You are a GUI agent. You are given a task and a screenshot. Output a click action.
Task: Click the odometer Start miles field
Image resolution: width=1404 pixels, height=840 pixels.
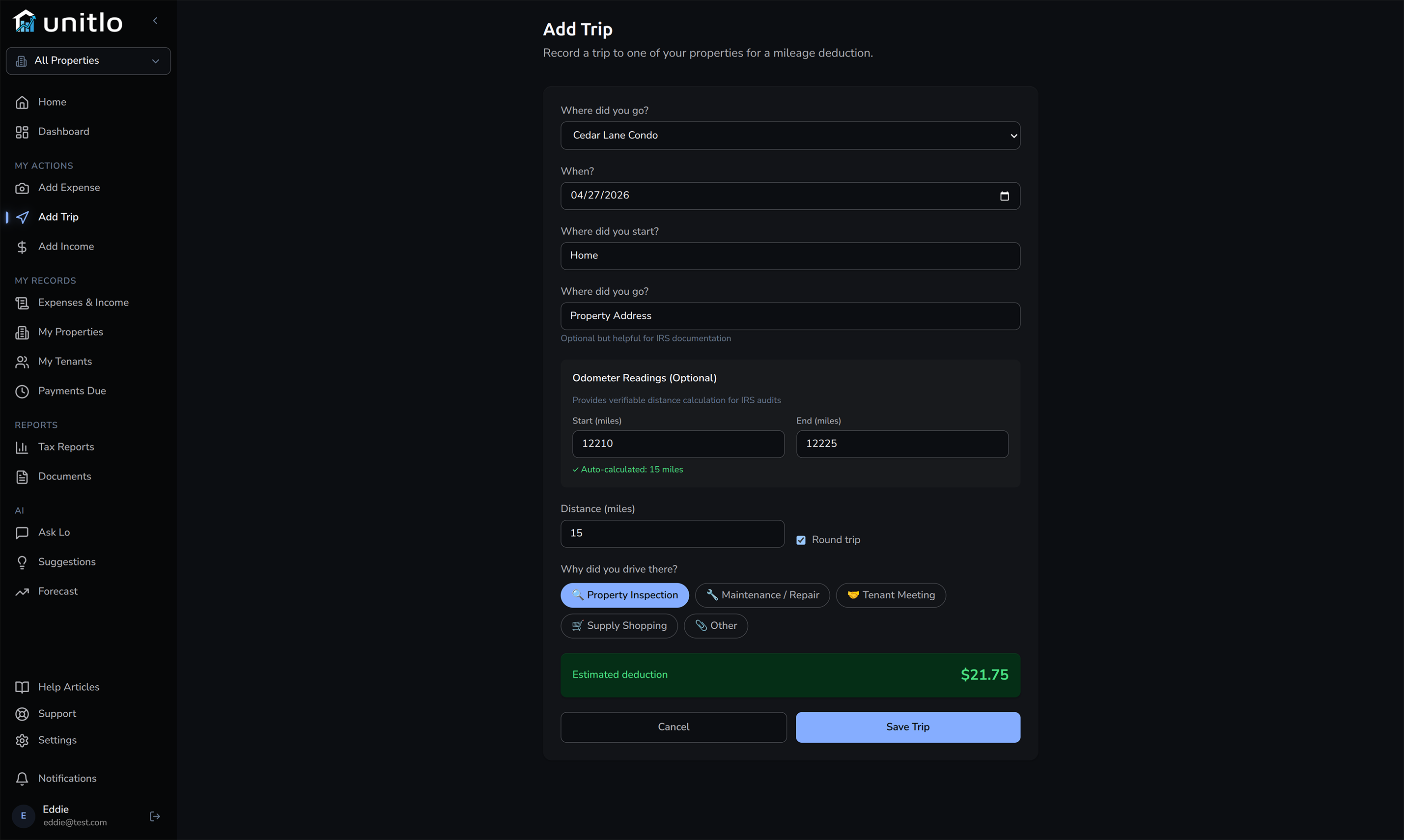pyautogui.click(x=678, y=444)
